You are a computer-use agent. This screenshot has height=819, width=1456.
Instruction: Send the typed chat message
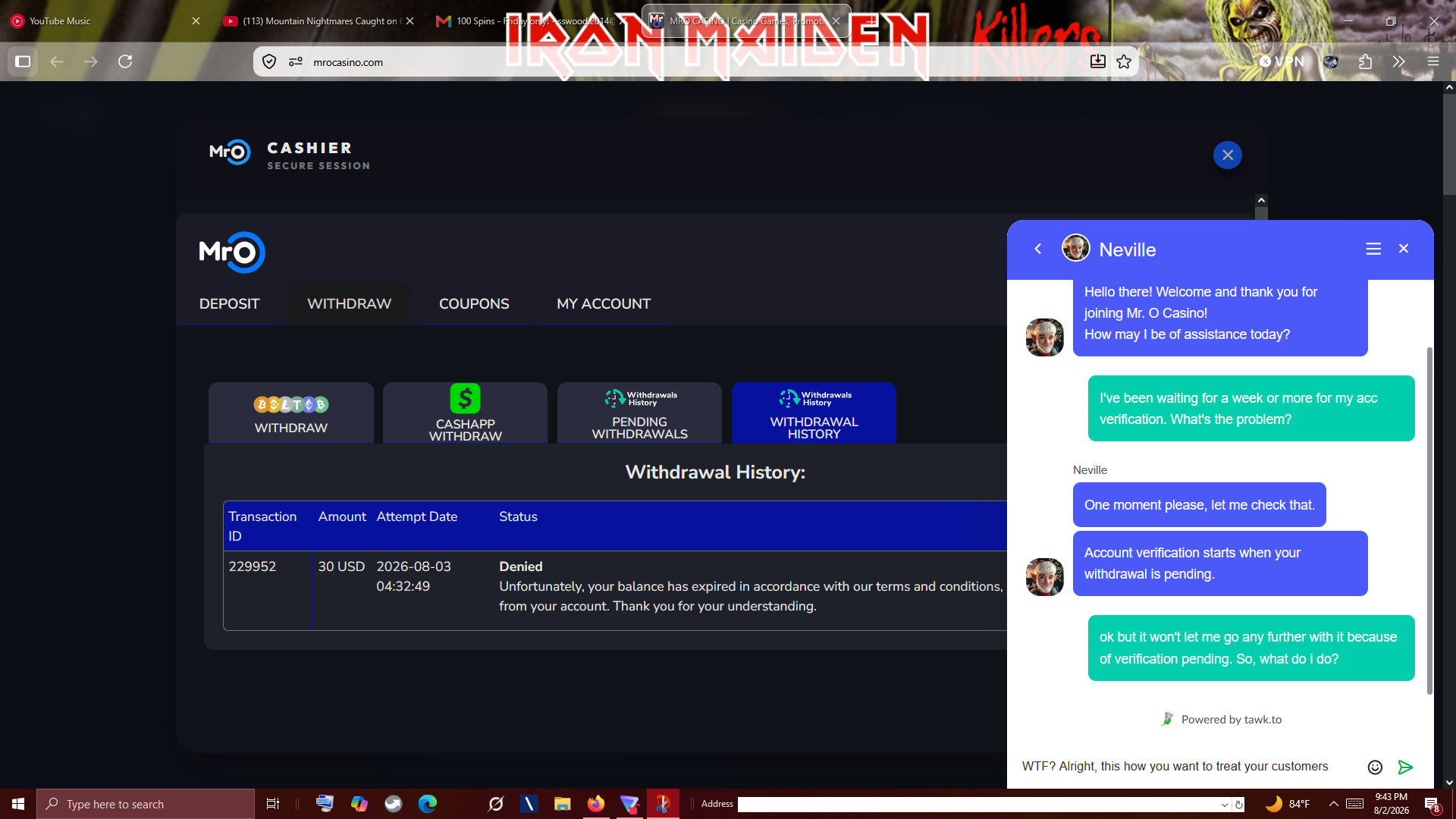coord(1405,767)
